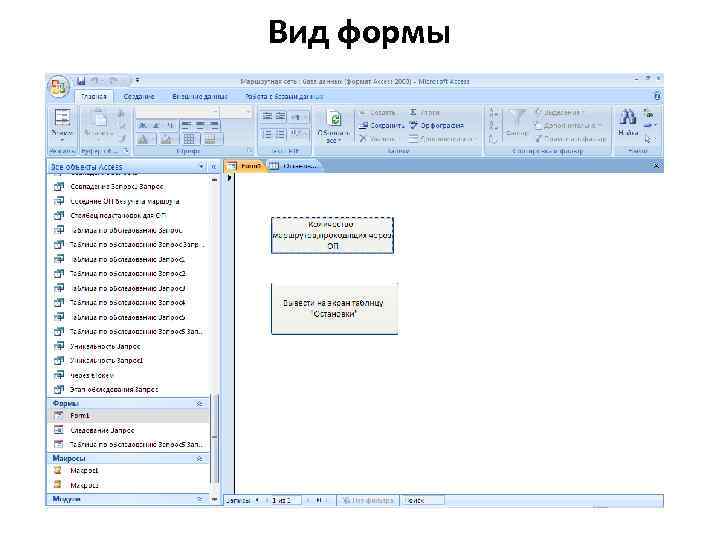Collapse the navigation pane with « button
Viewport: 720px width, 540px height.
click(x=214, y=167)
